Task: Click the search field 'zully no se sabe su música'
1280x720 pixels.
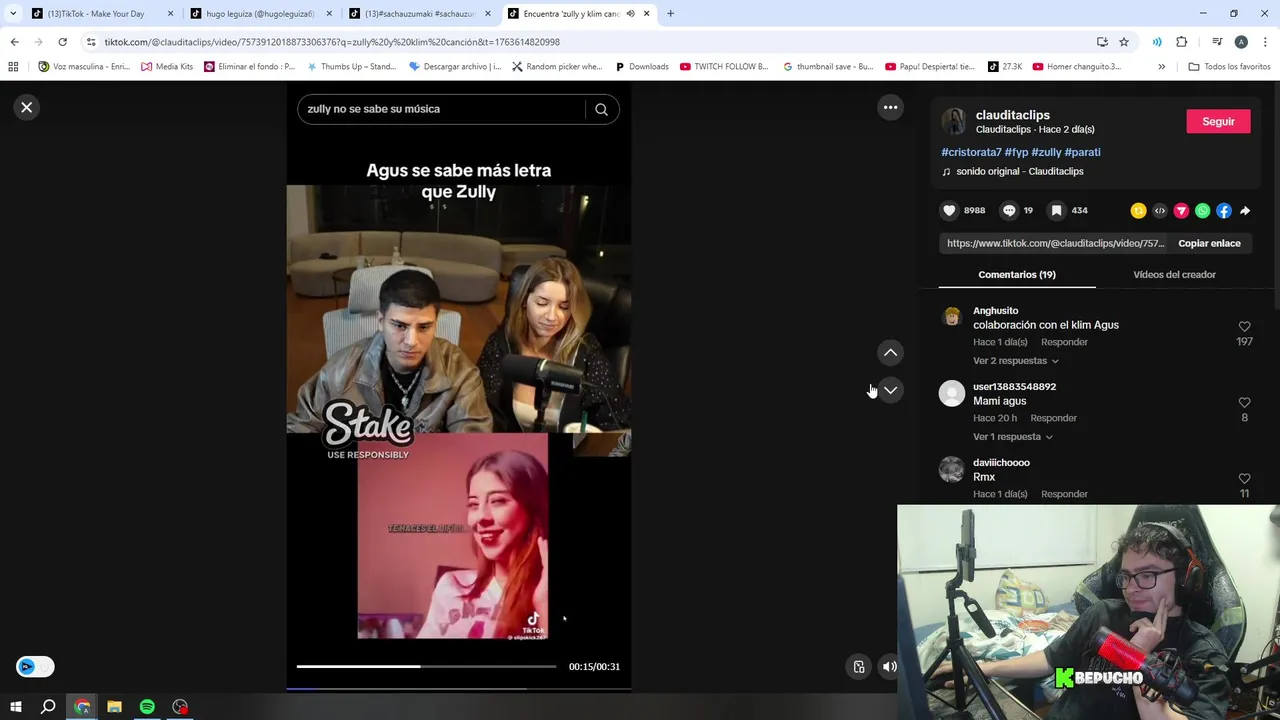Action: click(440, 109)
